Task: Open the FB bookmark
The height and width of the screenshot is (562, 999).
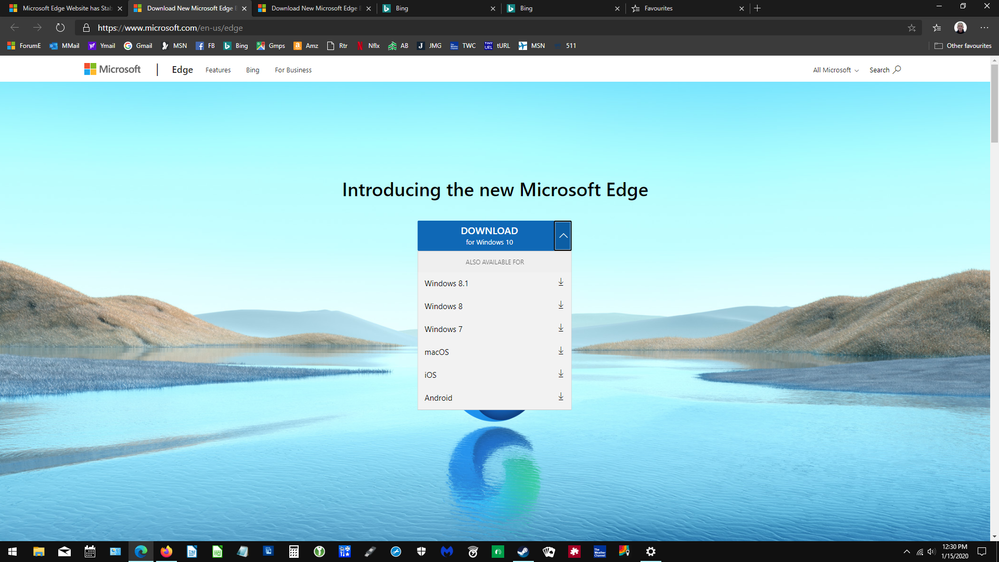Action: pyautogui.click(x=205, y=46)
